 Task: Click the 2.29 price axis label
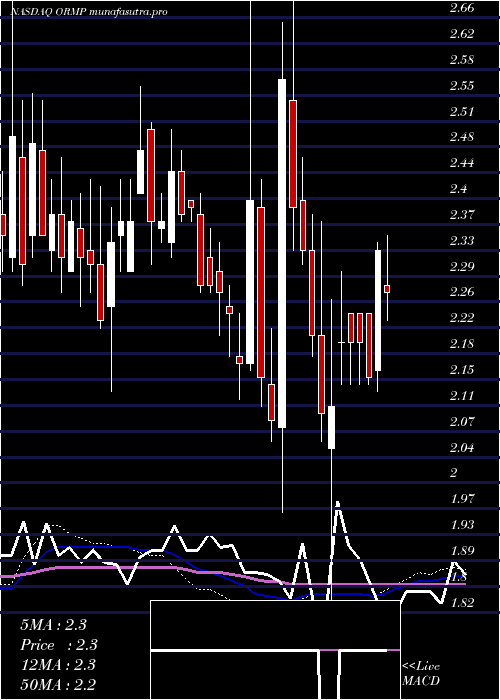462,267
